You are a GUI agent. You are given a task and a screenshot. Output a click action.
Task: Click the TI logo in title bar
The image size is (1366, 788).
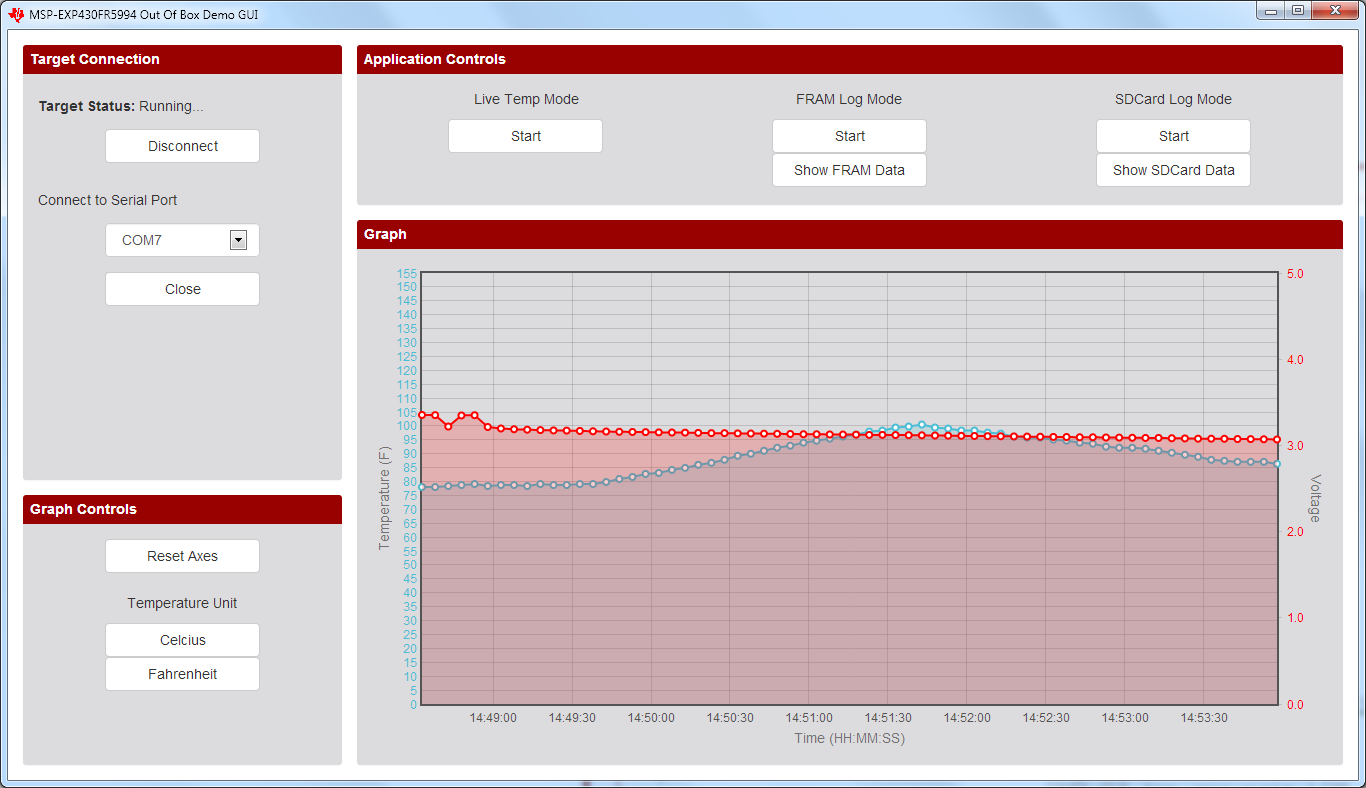(16, 15)
